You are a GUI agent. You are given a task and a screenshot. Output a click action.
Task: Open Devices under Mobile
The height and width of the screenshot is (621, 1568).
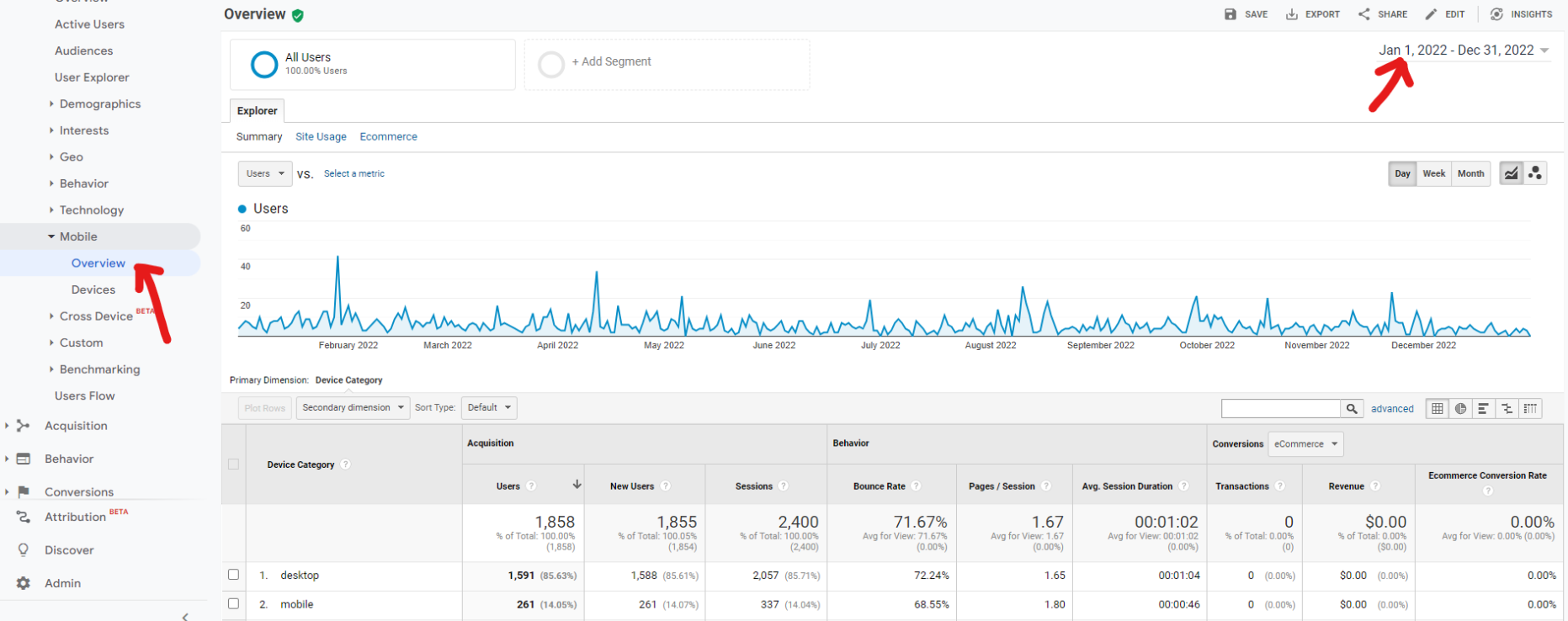[x=93, y=289]
